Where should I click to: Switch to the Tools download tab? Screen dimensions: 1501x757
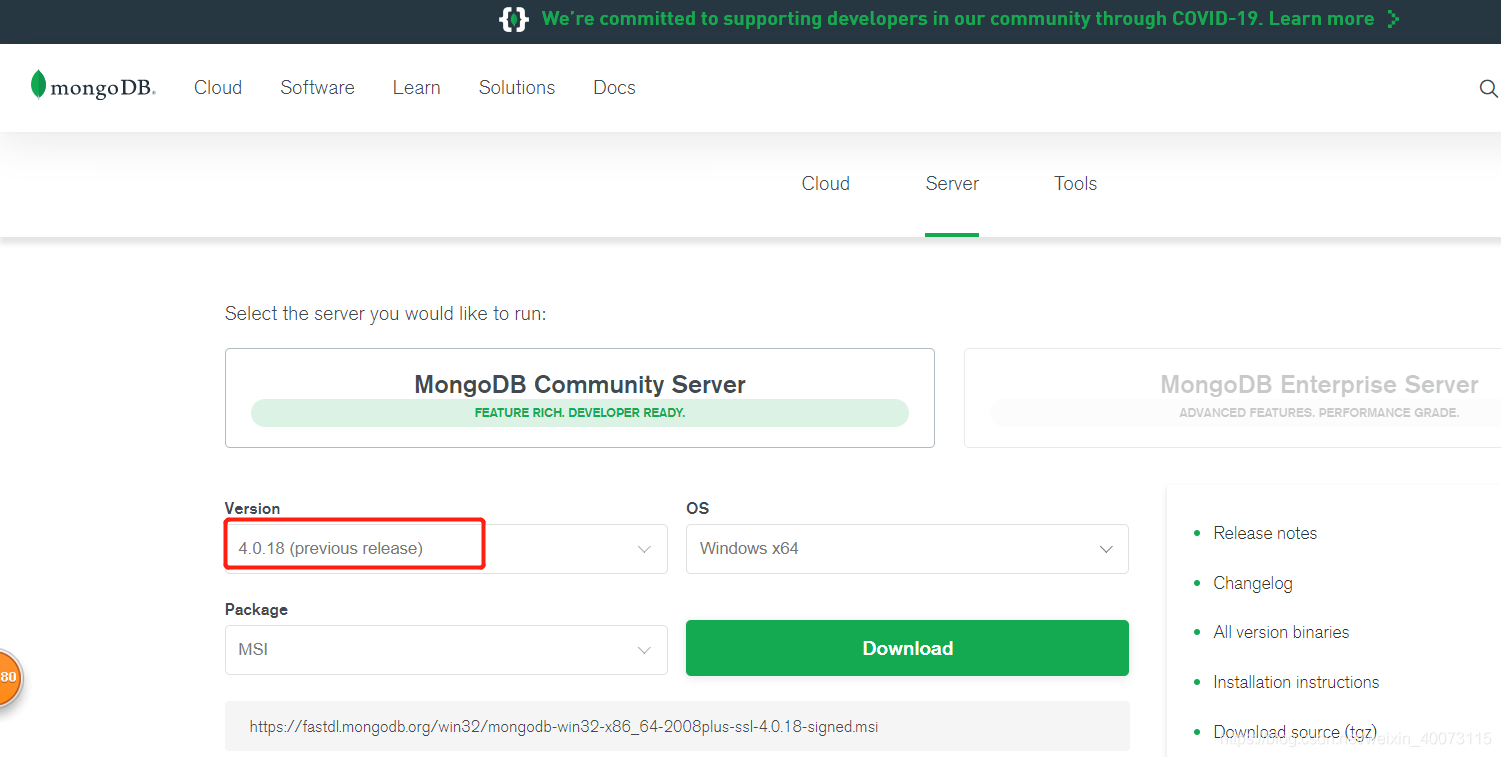click(1076, 184)
